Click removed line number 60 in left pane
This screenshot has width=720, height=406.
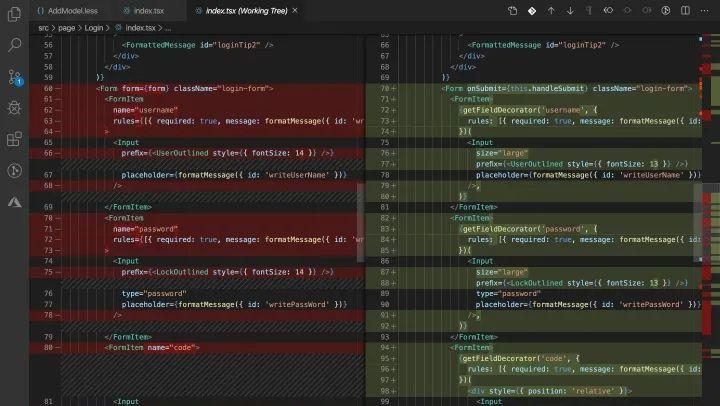48,88
